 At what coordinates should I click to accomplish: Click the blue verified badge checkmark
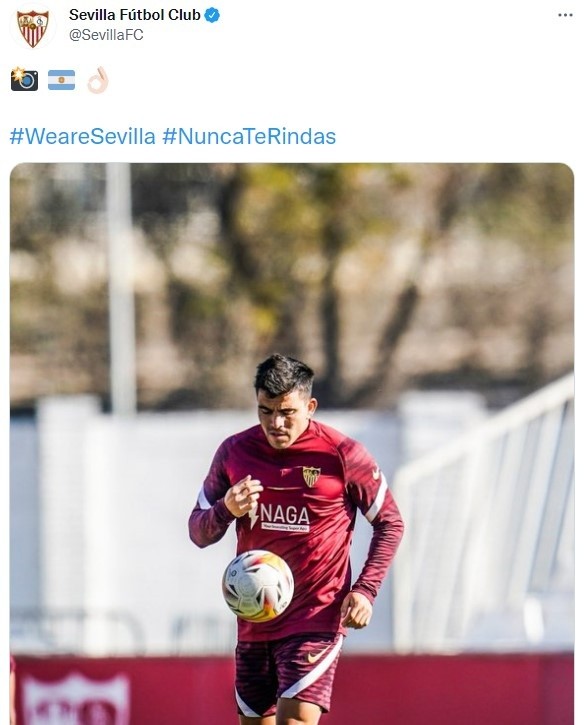212,15
